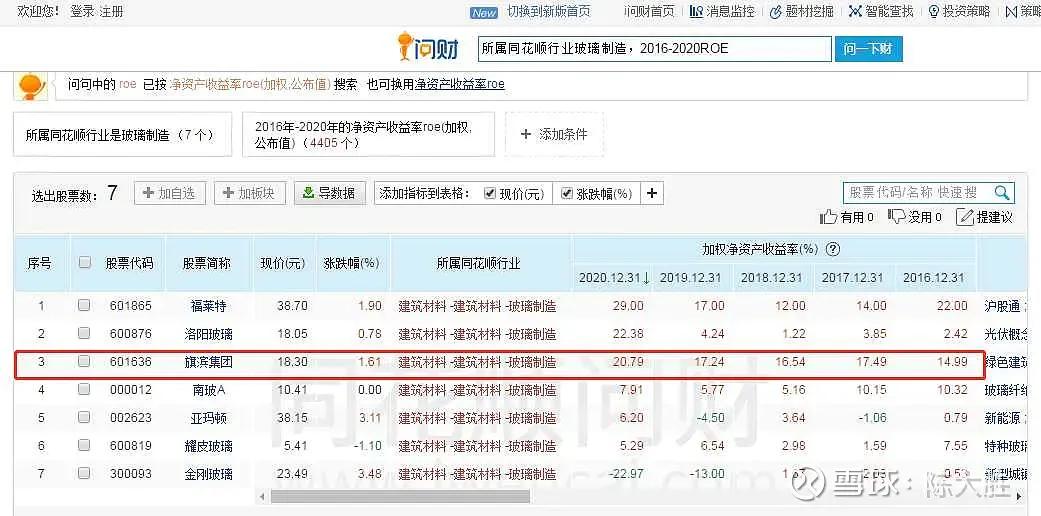Sort by 现价(元) column header
1041x516 pixels.
click(283, 264)
